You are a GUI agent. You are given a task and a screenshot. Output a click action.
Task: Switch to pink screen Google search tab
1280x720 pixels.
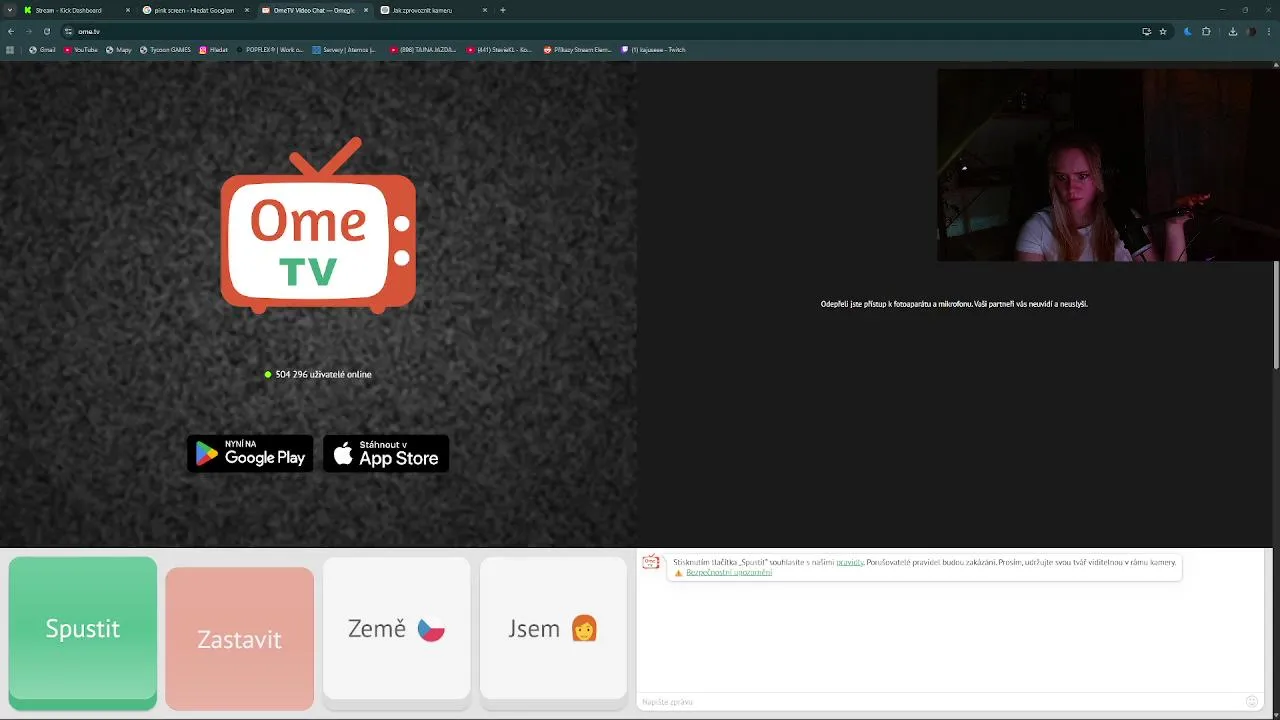[195, 10]
